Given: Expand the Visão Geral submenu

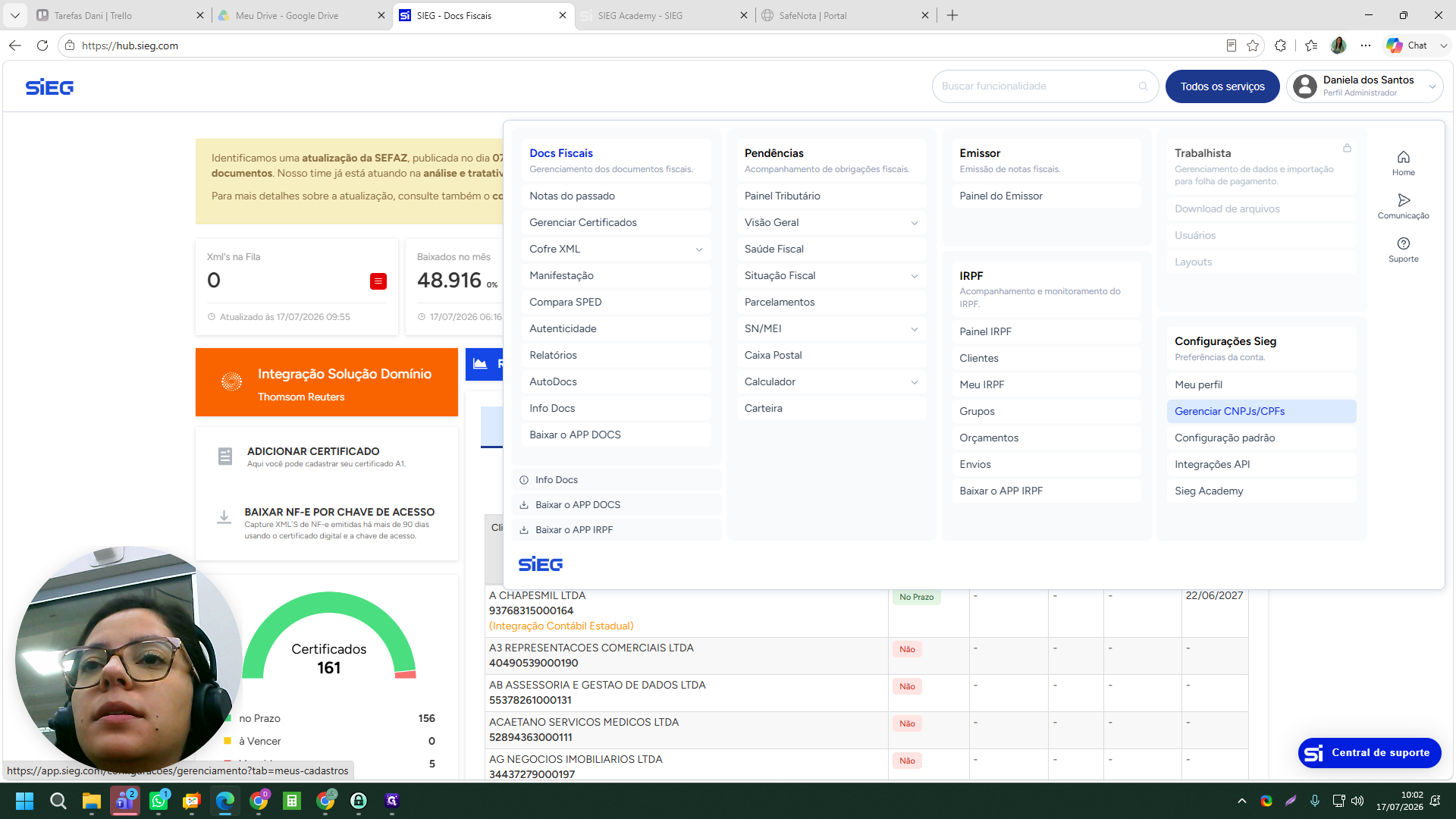Looking at the screenshot, I should coord(915,223).
